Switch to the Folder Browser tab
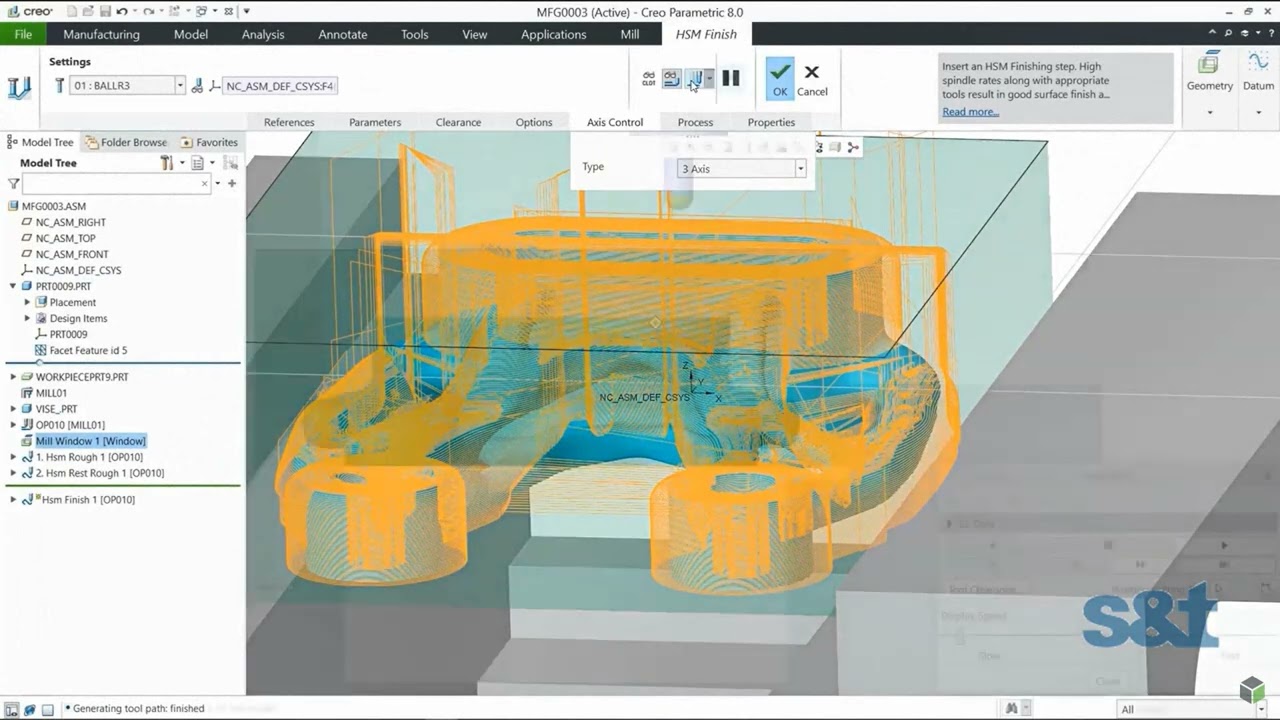 pos(126,142)
